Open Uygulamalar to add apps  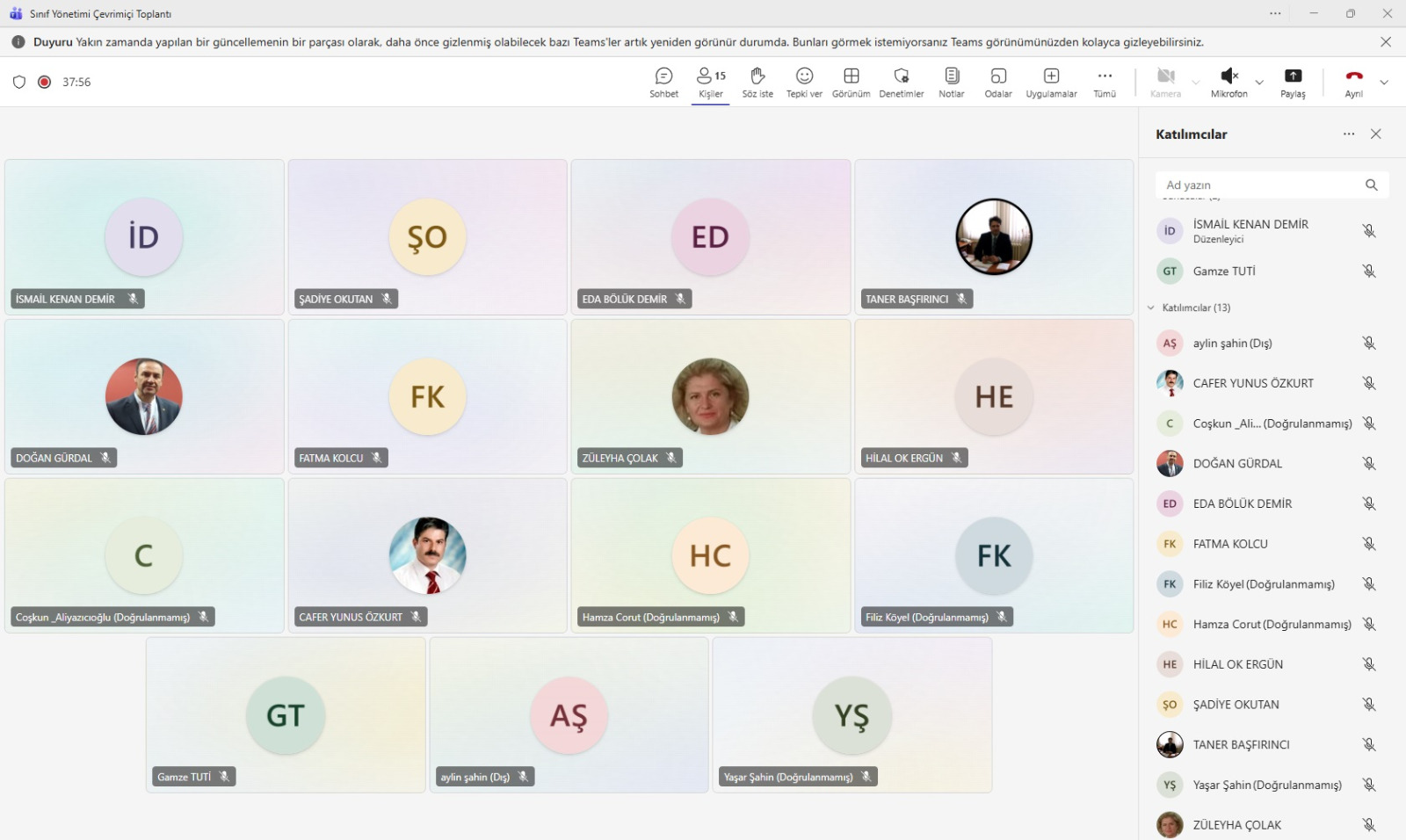pyautogui.click(x=1051, y=82)
